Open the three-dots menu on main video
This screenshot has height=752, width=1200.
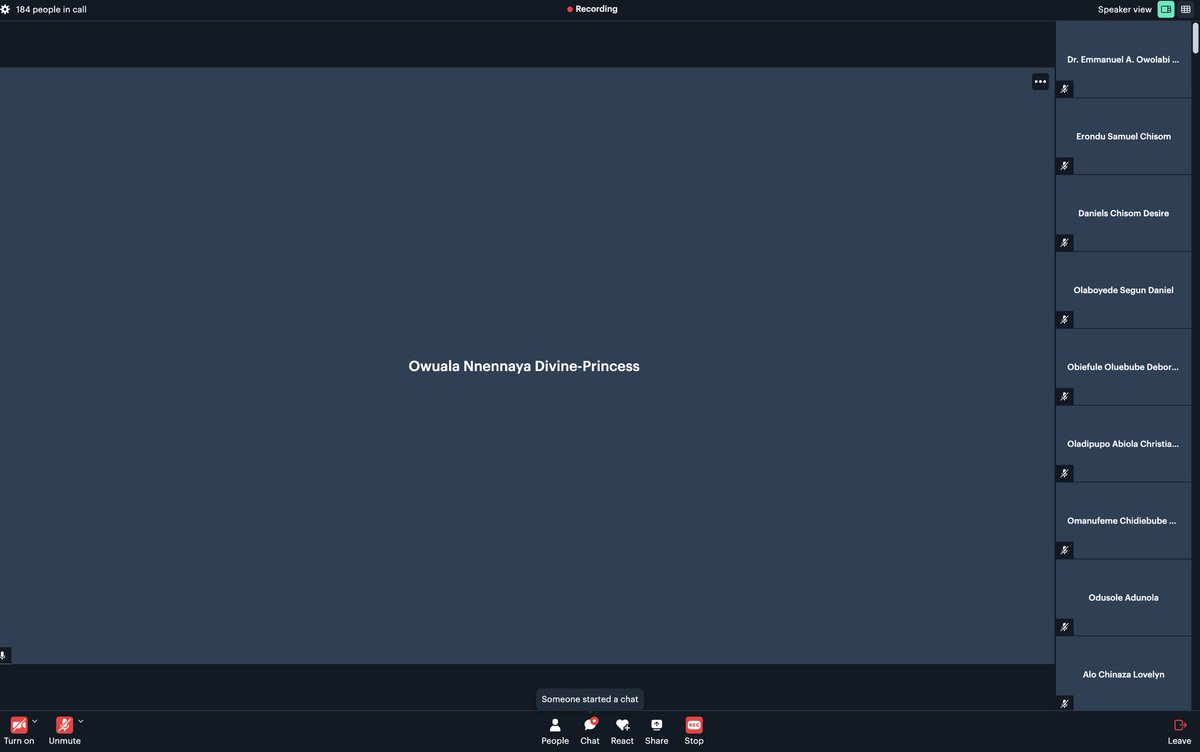1040,81
